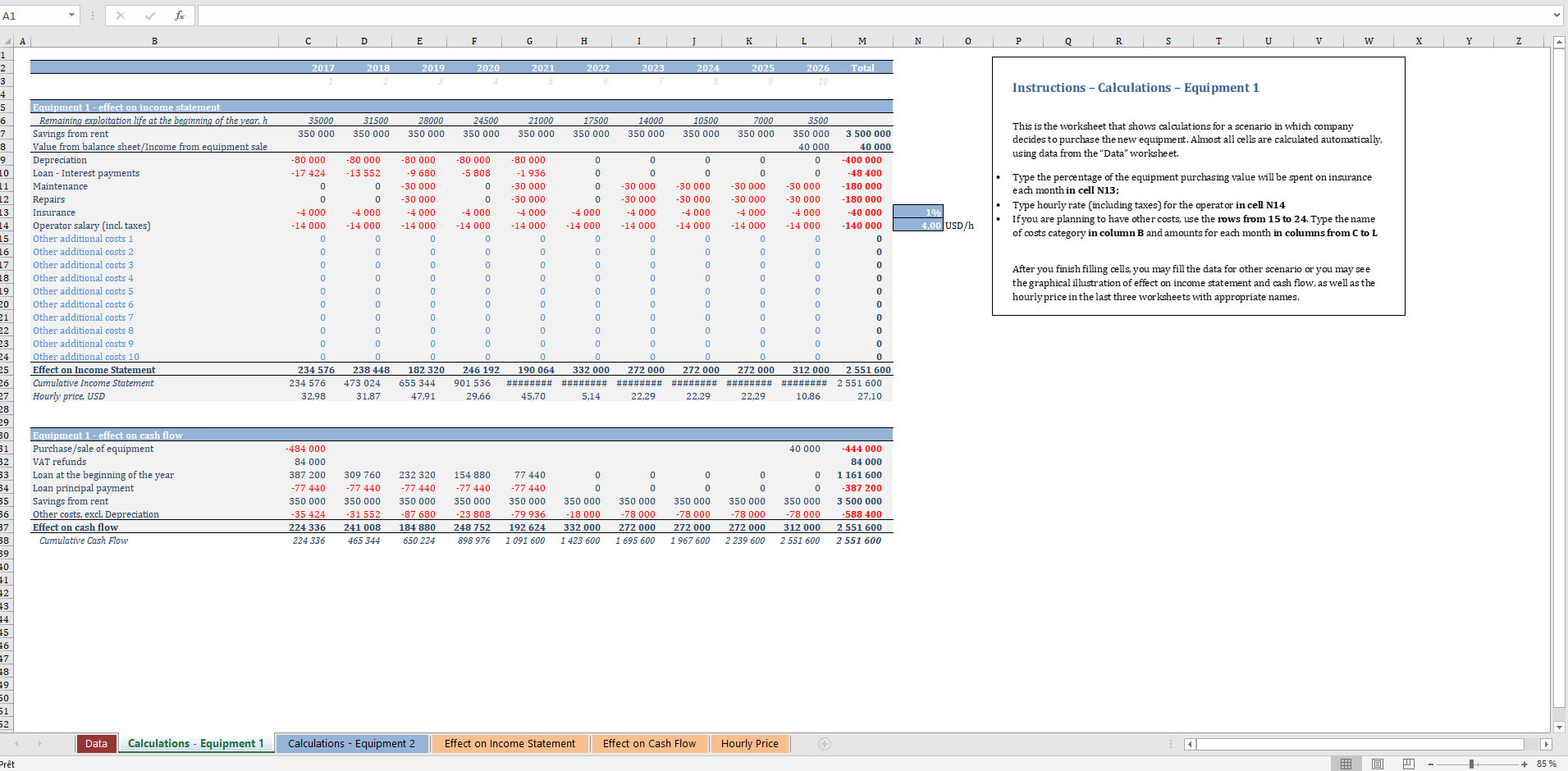This screenshot has height=771, width=1568.
Task: Select depreciation total cell -400 000
Action: pyautogui.click(x=862, y=160)
